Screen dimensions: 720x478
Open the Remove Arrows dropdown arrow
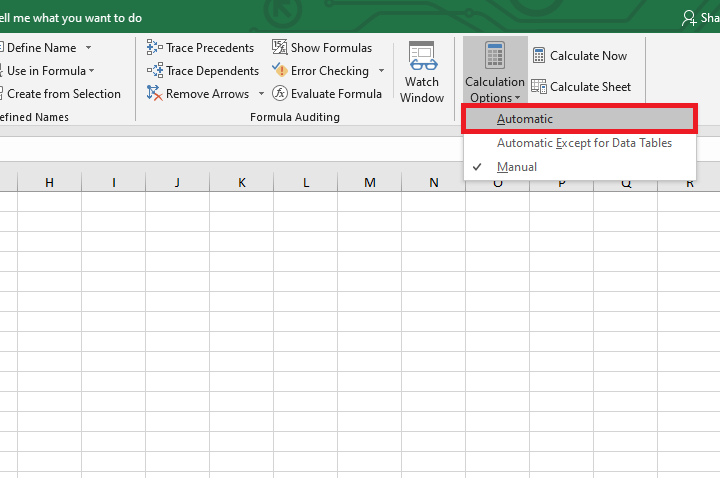(x=261, y=94)
